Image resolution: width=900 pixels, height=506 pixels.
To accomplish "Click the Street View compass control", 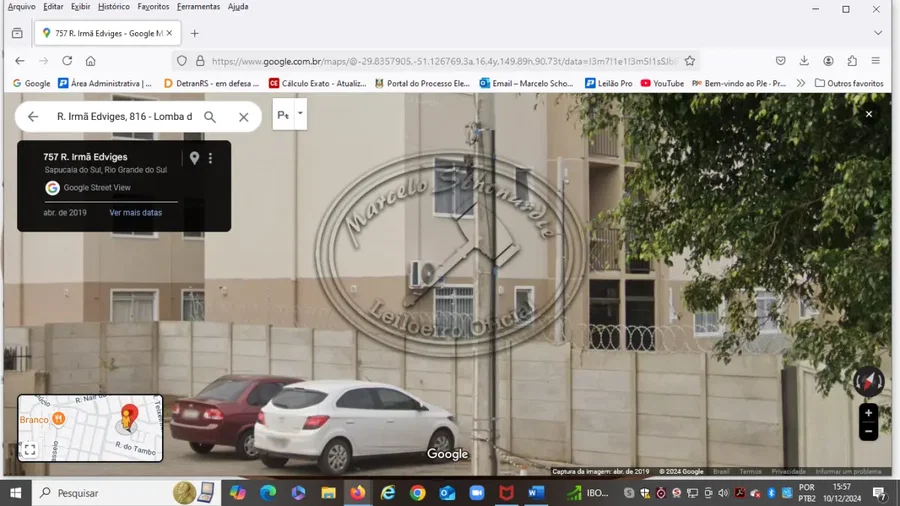I will (x=868, y=381).
